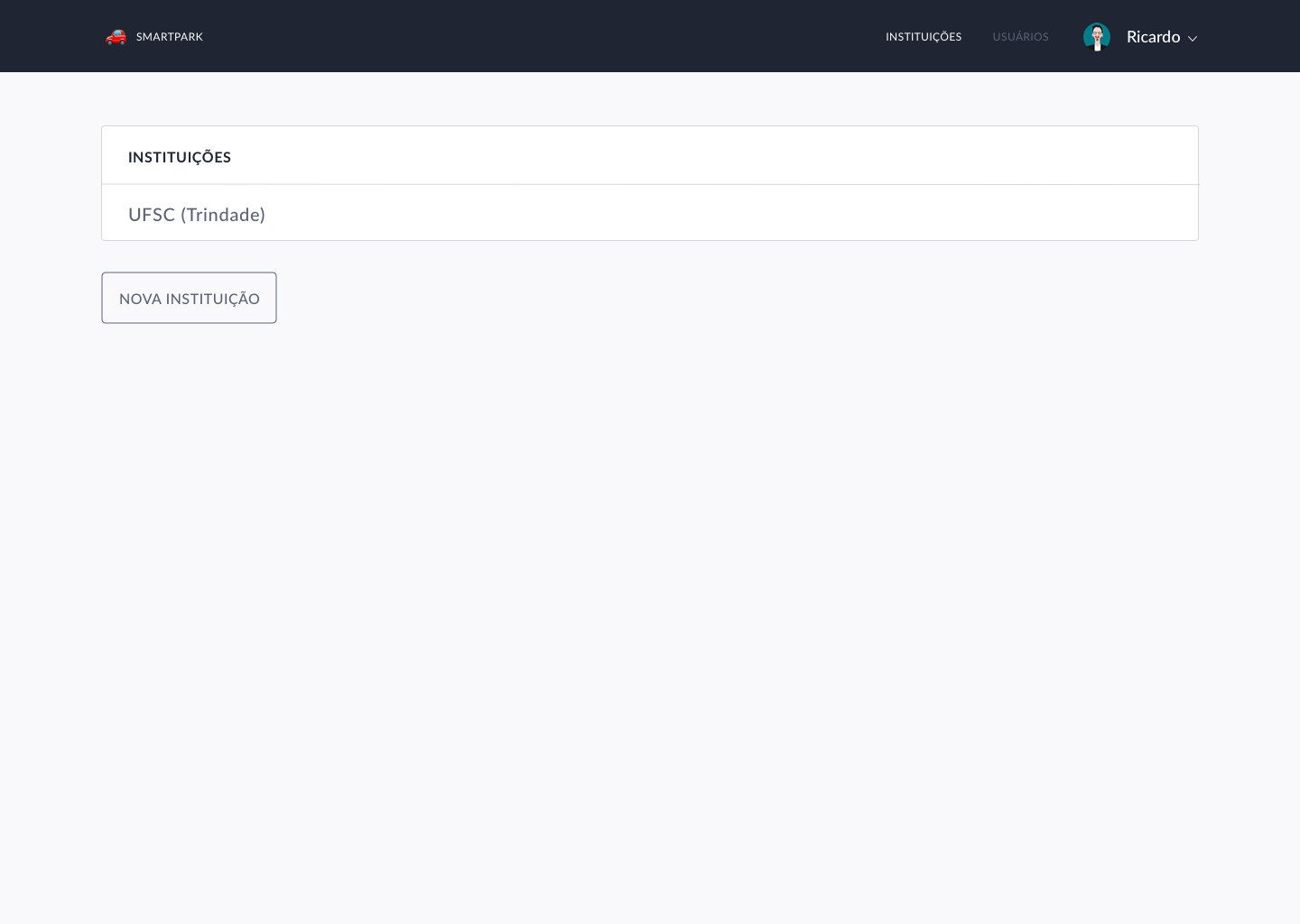Go to the Instituições nav item
Viewport: 1300px width, 924px height.
pyautogui.click(x=923, y=37)
